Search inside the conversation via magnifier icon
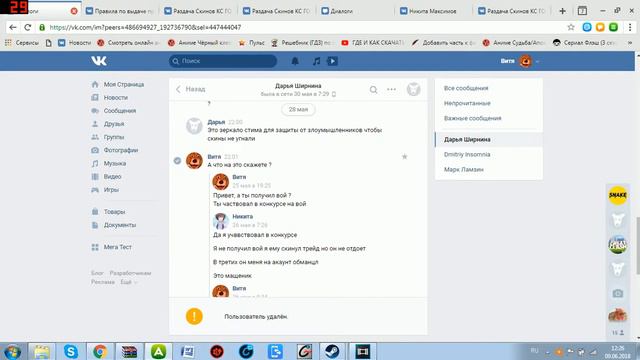 coord(373,89)
